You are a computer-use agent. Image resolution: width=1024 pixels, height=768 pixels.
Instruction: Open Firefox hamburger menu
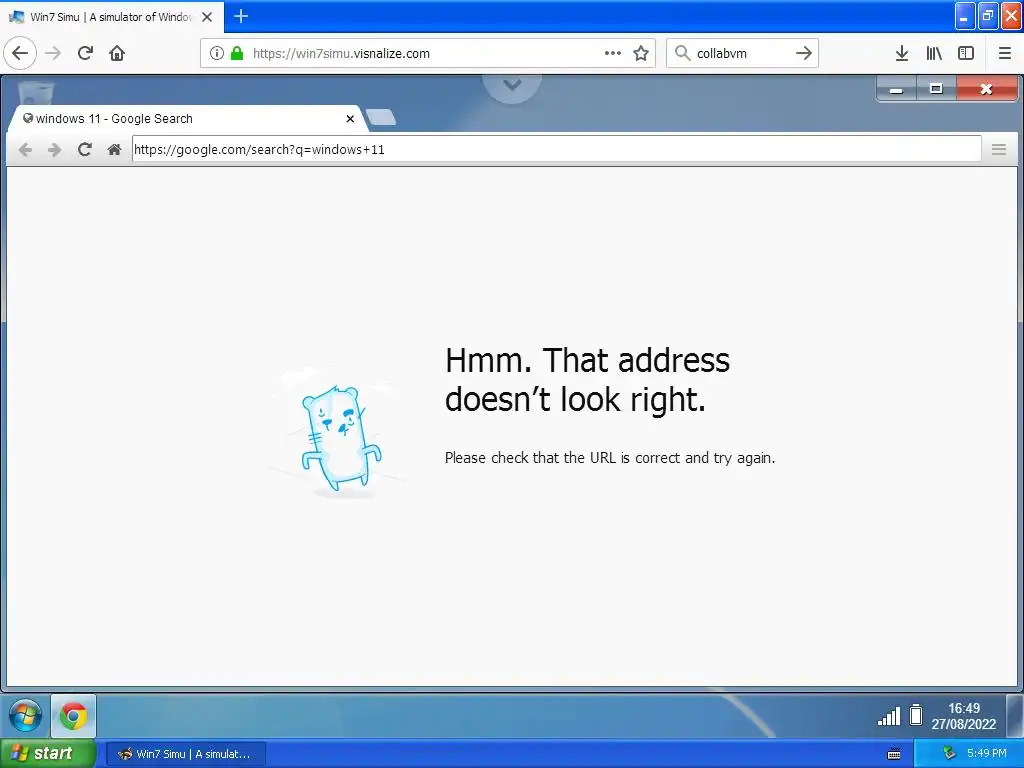[1005, 53]
